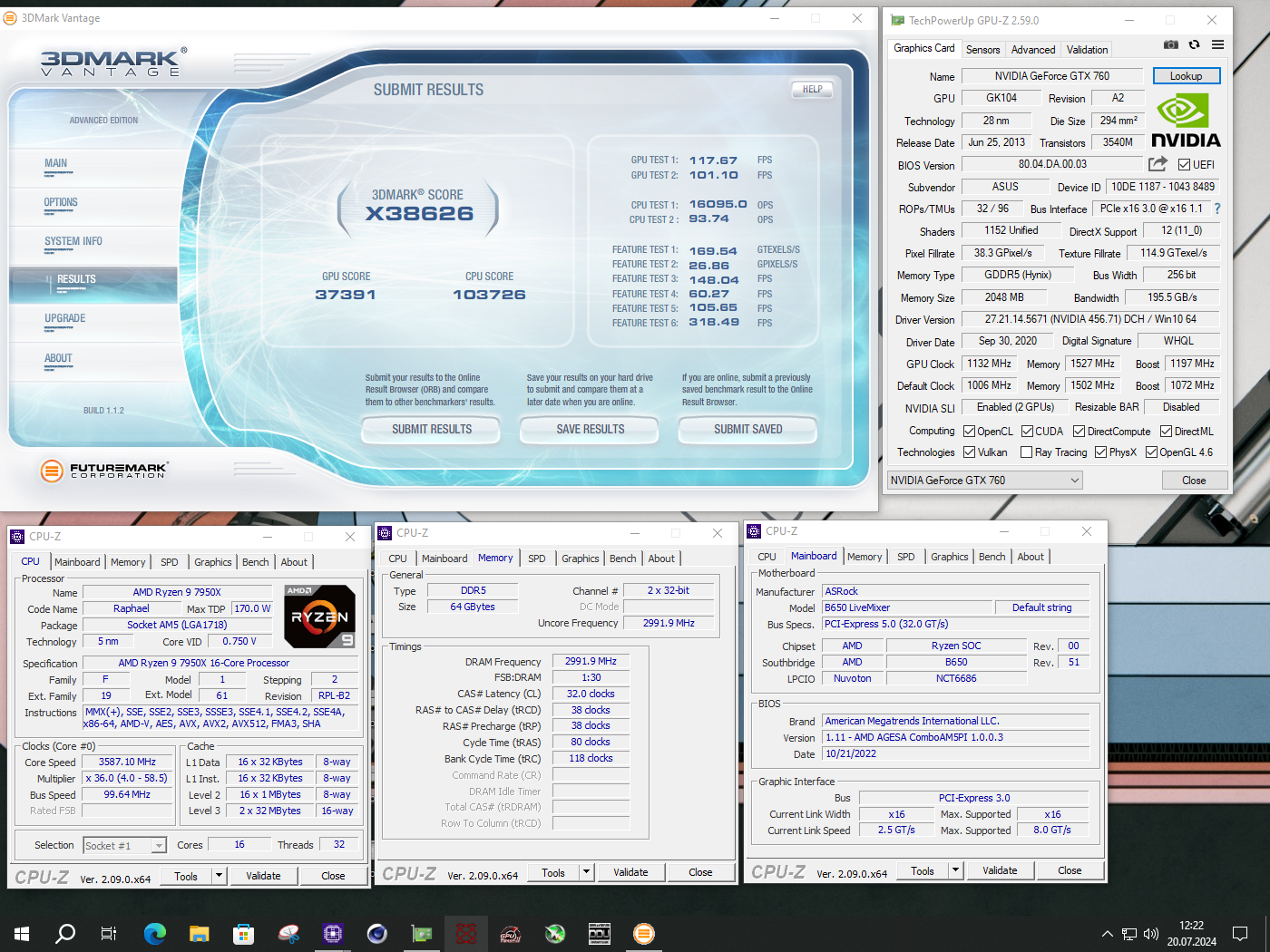This screenshot has height=952, width=1270.
Task: Open Task View on taskbar
Action: click(x=109, y=933)
